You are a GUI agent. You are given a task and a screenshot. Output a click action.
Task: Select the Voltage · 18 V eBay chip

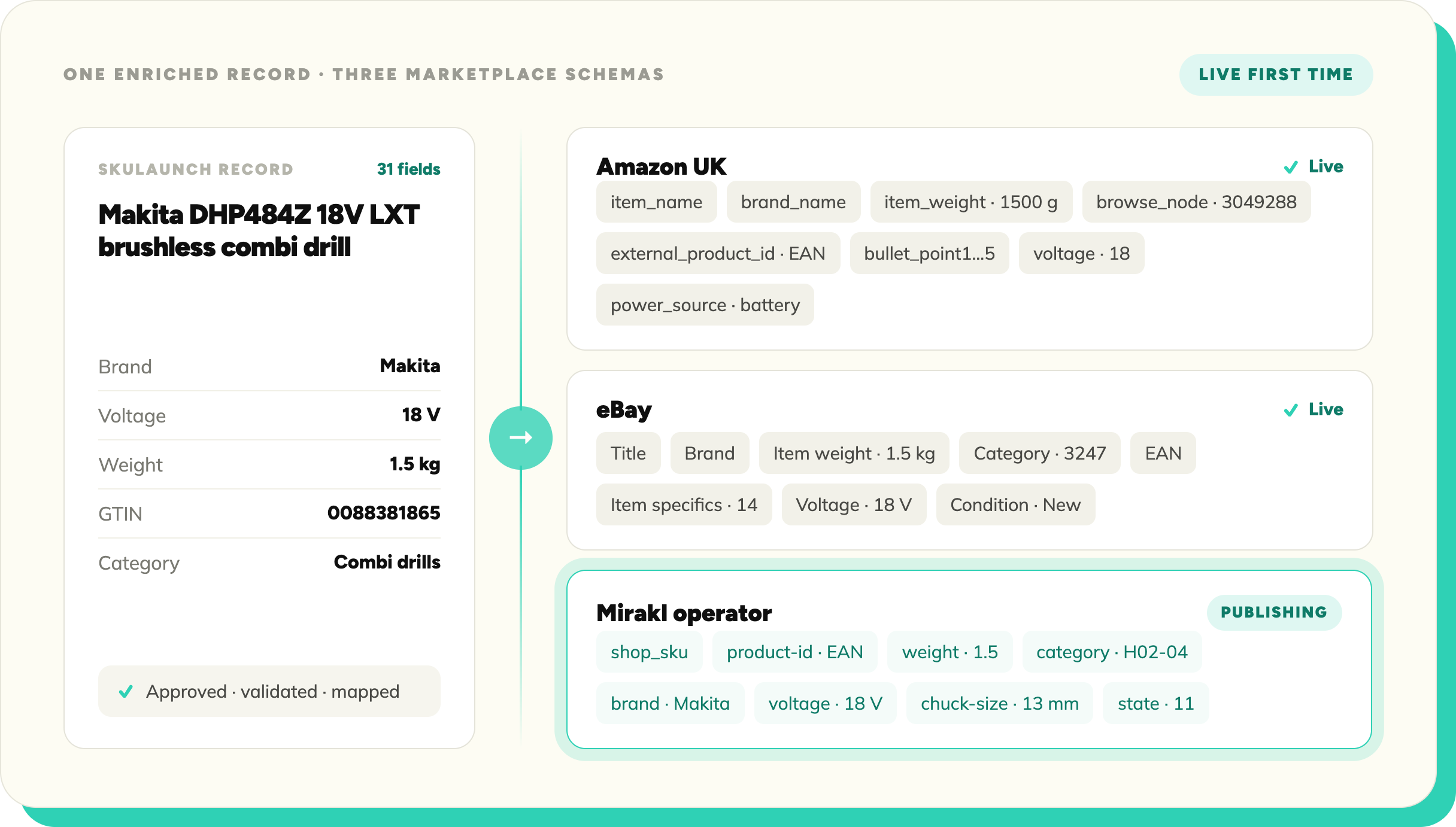854,505
